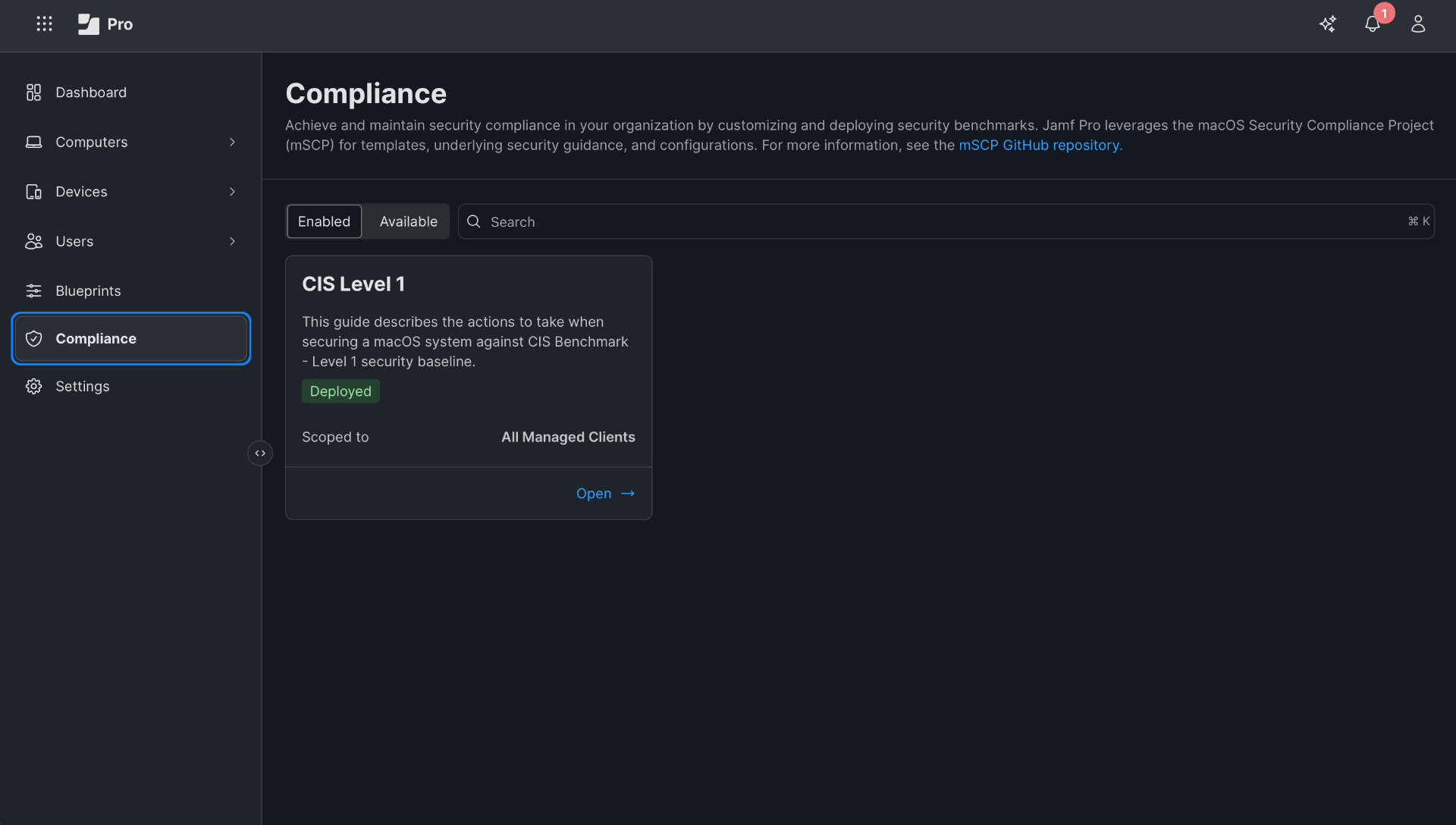Open the AI assistant sparkle icon
Image resolution: width=1456 pixels, height=825 pixels.
[x=1328, y=24]
